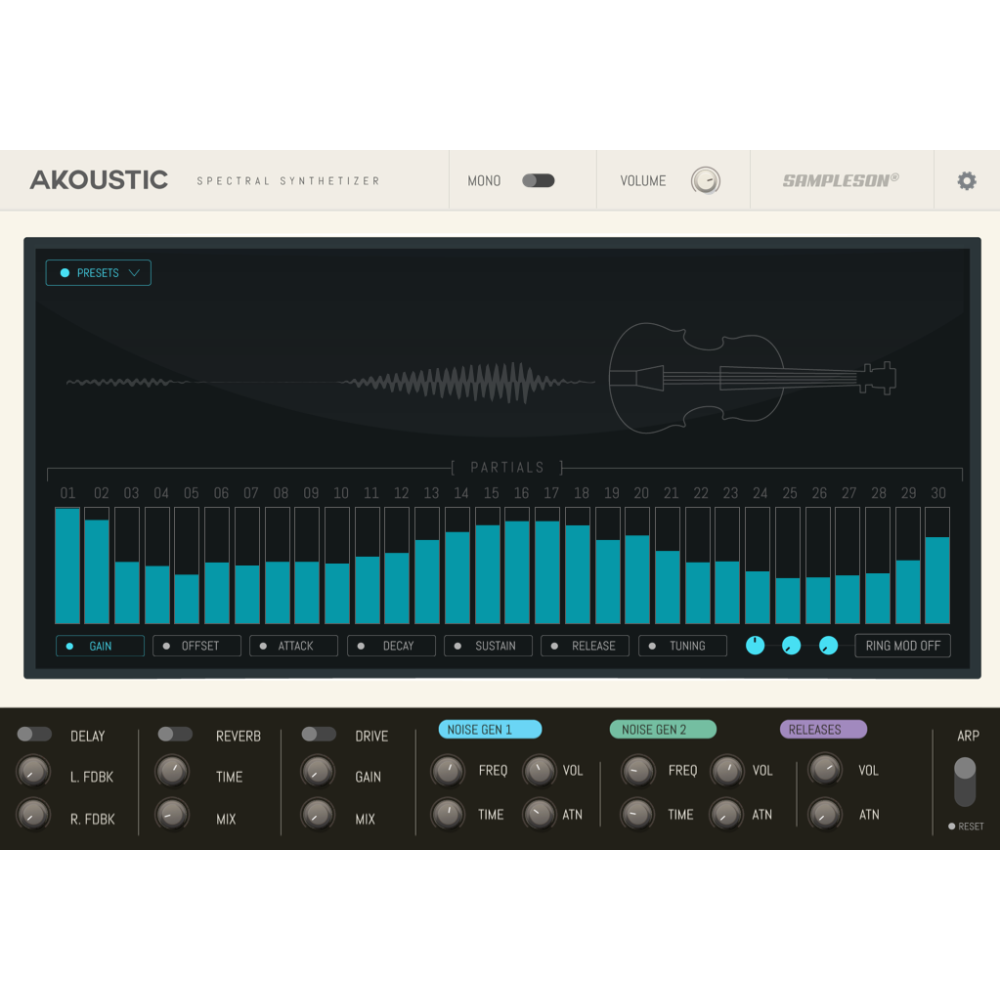Viewport: 1000px width, 1000px height.
Task: Click the RING MOD OFF button
Action: [x=902, y=646]
